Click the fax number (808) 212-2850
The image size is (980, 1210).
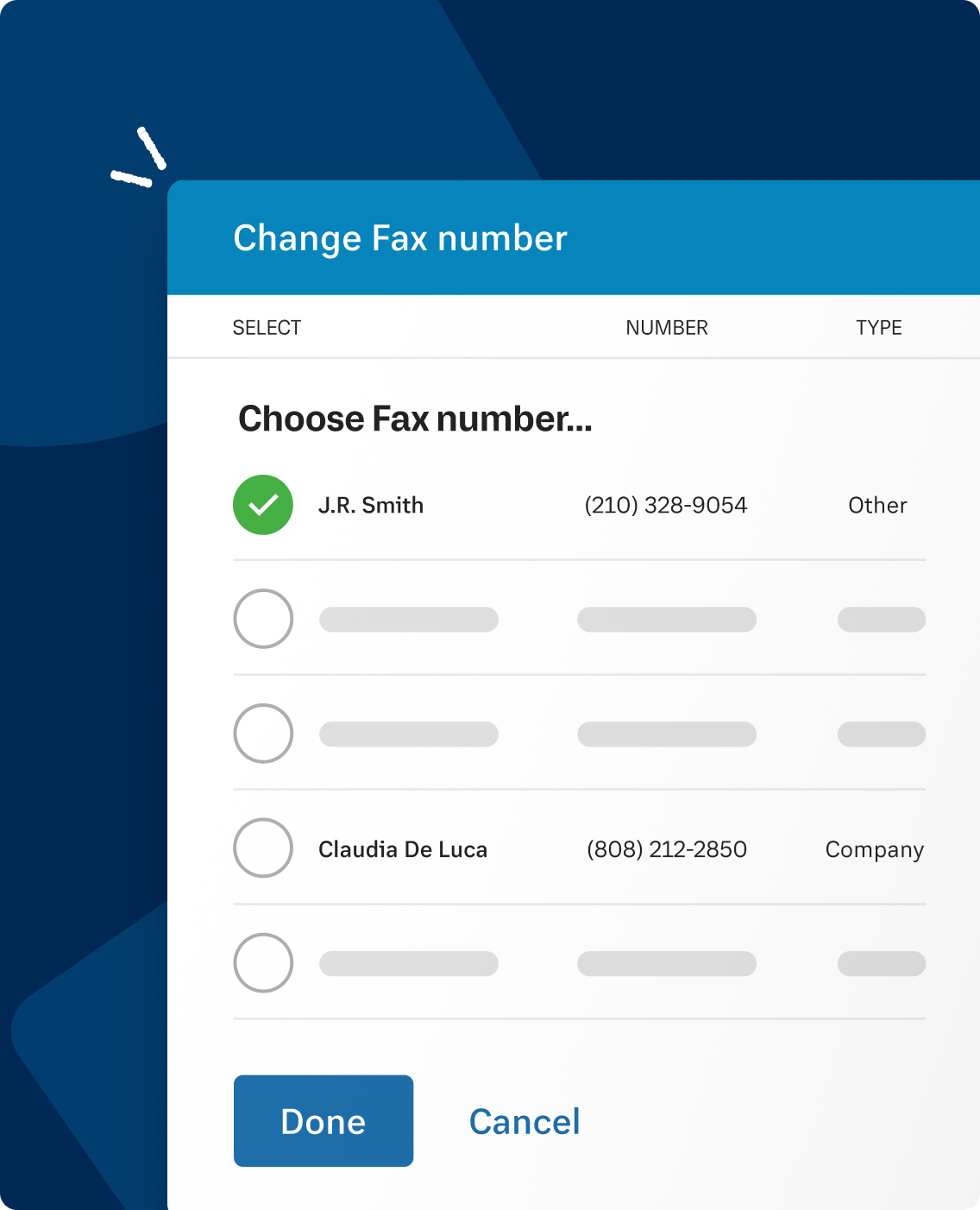coord(666,848)
